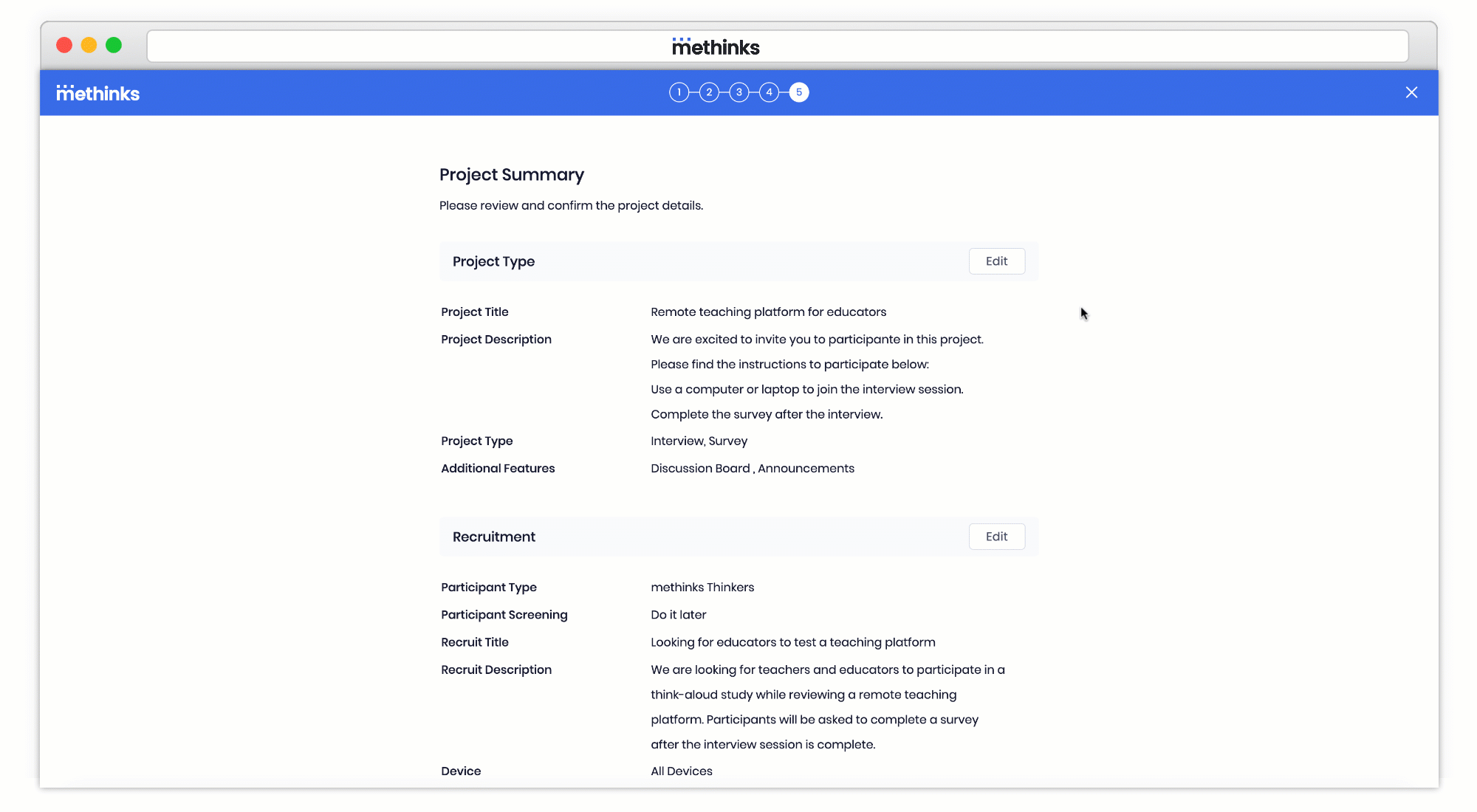Viewport: 1477px width, 812px height.
Task: Click the Project Summary heading
Action: tap(511, 174)
